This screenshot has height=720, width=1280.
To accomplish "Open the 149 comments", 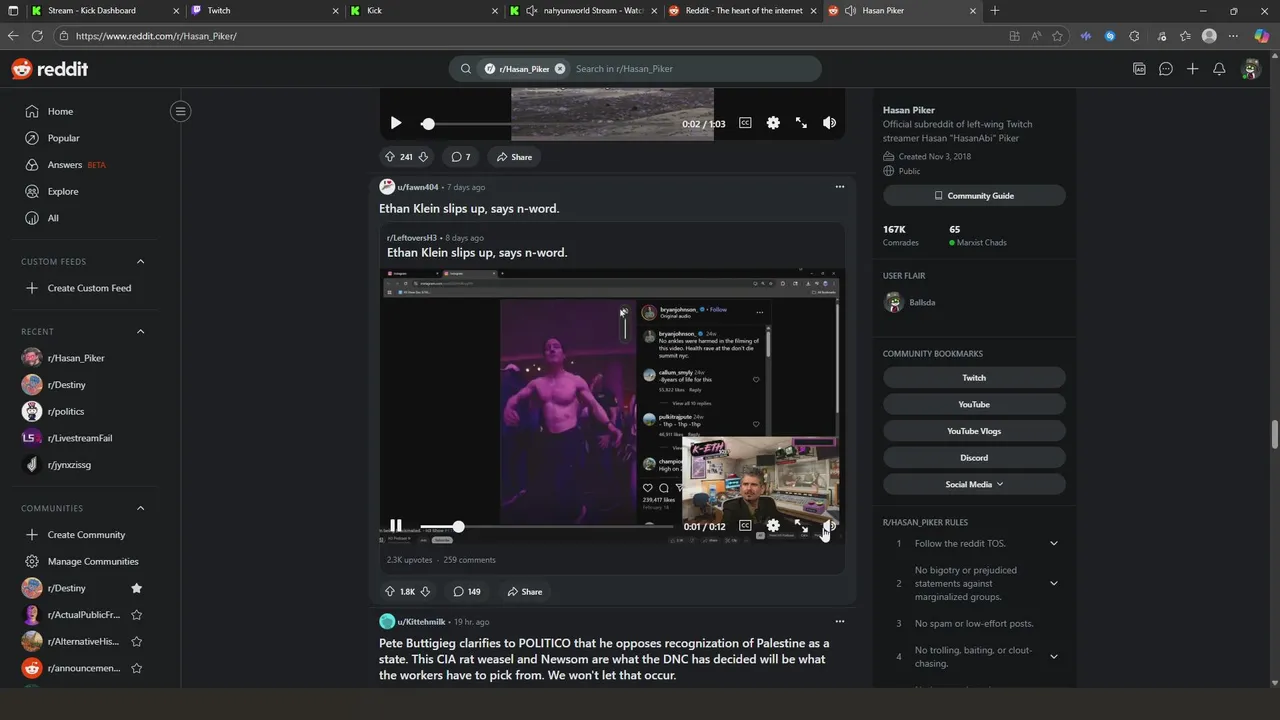I will point(467,592).
